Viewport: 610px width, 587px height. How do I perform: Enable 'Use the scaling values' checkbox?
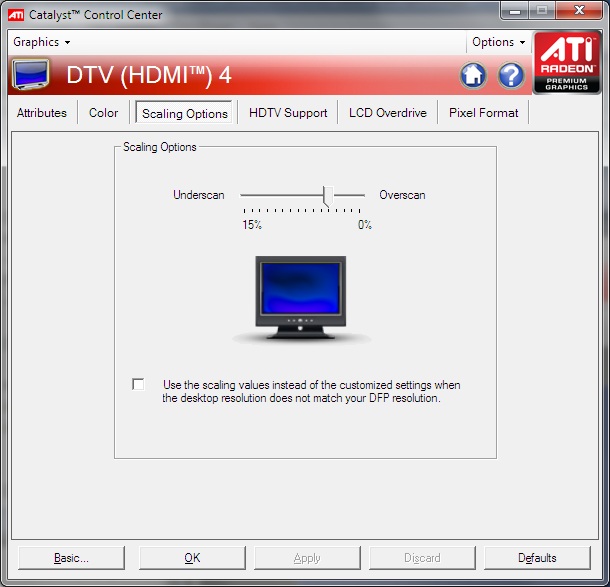tap(138, 384)
